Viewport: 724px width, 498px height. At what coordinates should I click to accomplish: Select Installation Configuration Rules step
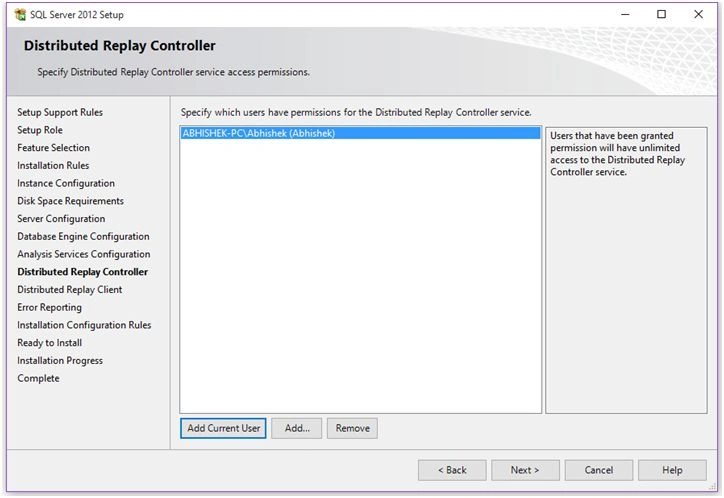point(84,325)
